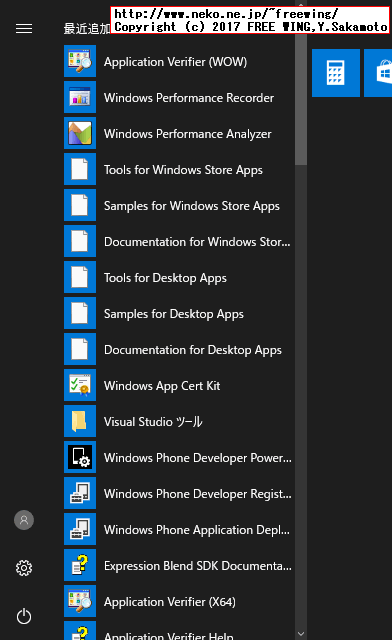Click the Visual Studio ツール folder icon

(80, 421)
